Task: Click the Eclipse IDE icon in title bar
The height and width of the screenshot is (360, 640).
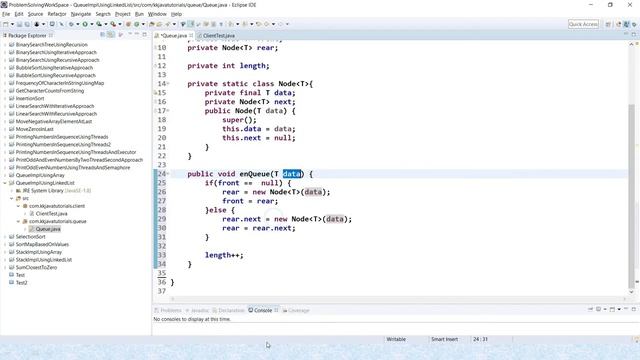Action: coord(4,5)
